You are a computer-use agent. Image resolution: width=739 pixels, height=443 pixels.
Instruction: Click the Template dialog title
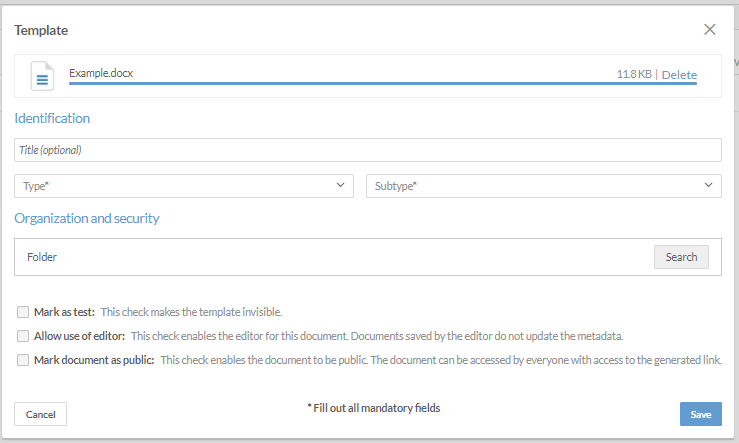click(x=41, y=30)
